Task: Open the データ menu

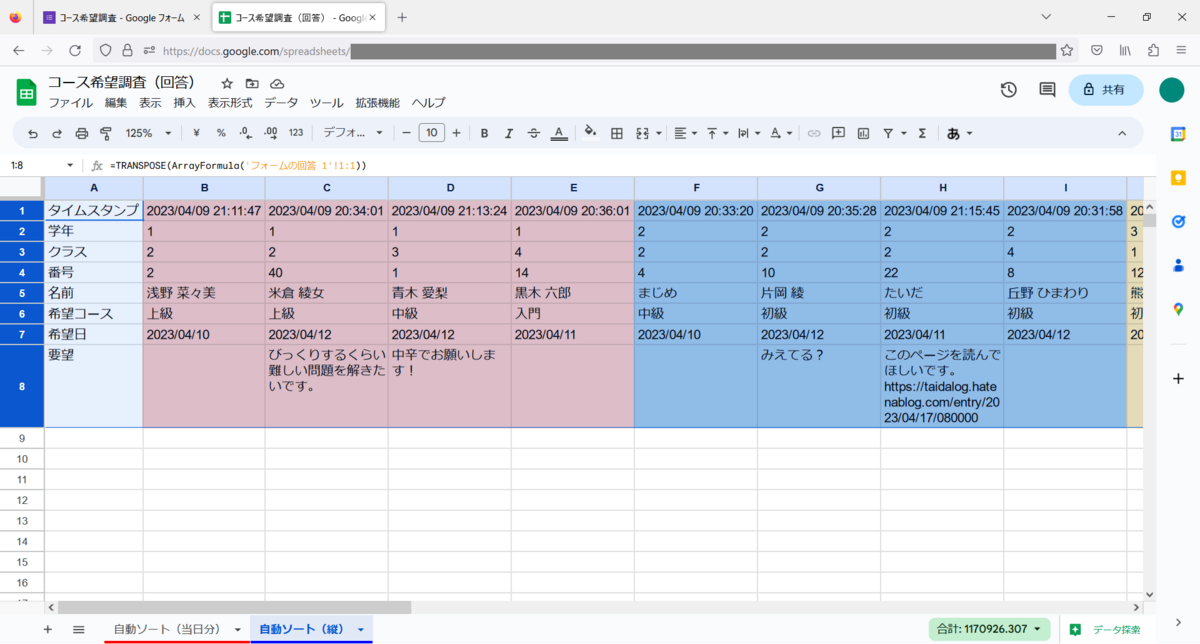Action: click(x=281, y=103)
